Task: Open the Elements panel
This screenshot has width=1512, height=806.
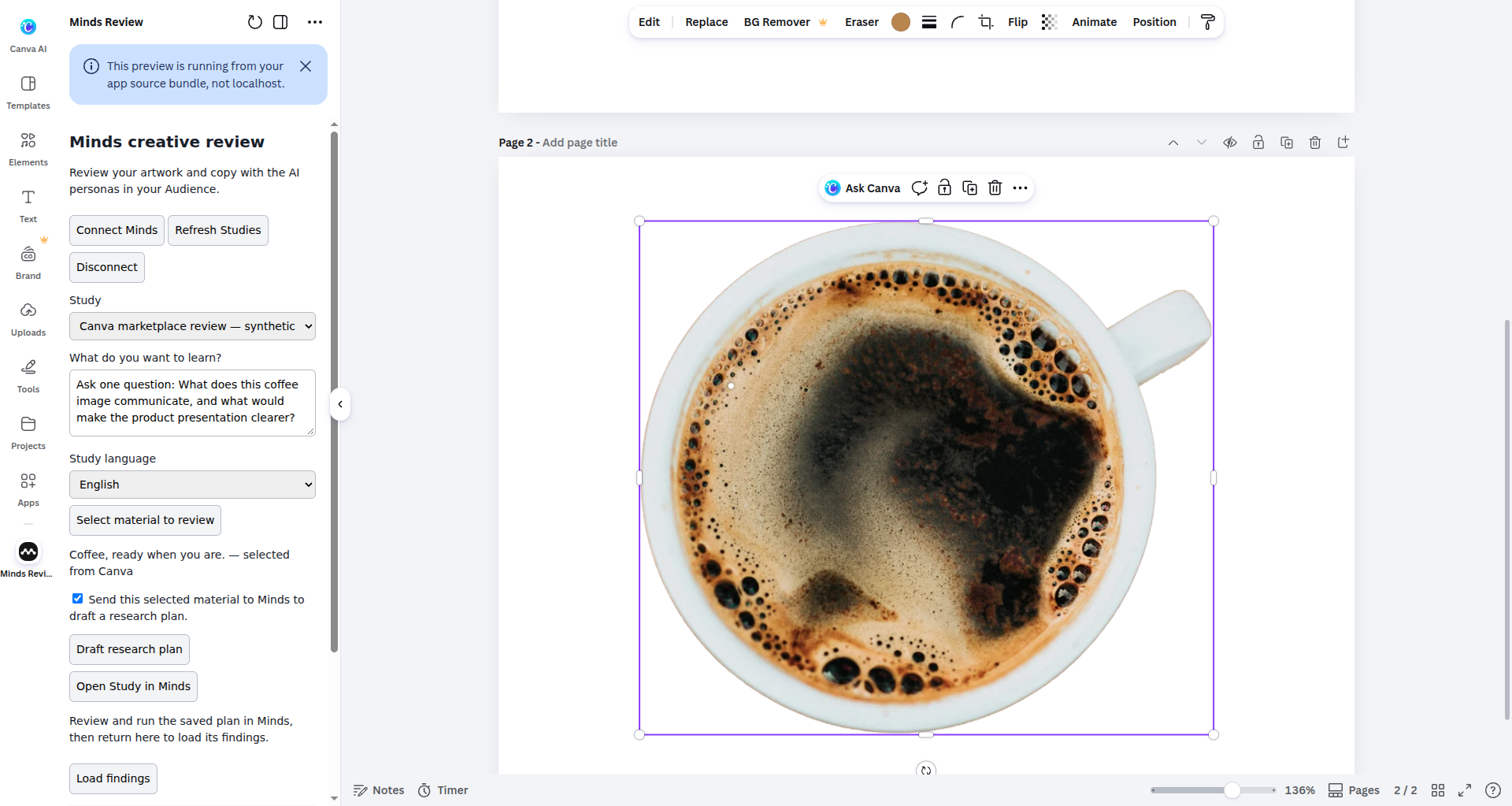Action: [28, 149]
